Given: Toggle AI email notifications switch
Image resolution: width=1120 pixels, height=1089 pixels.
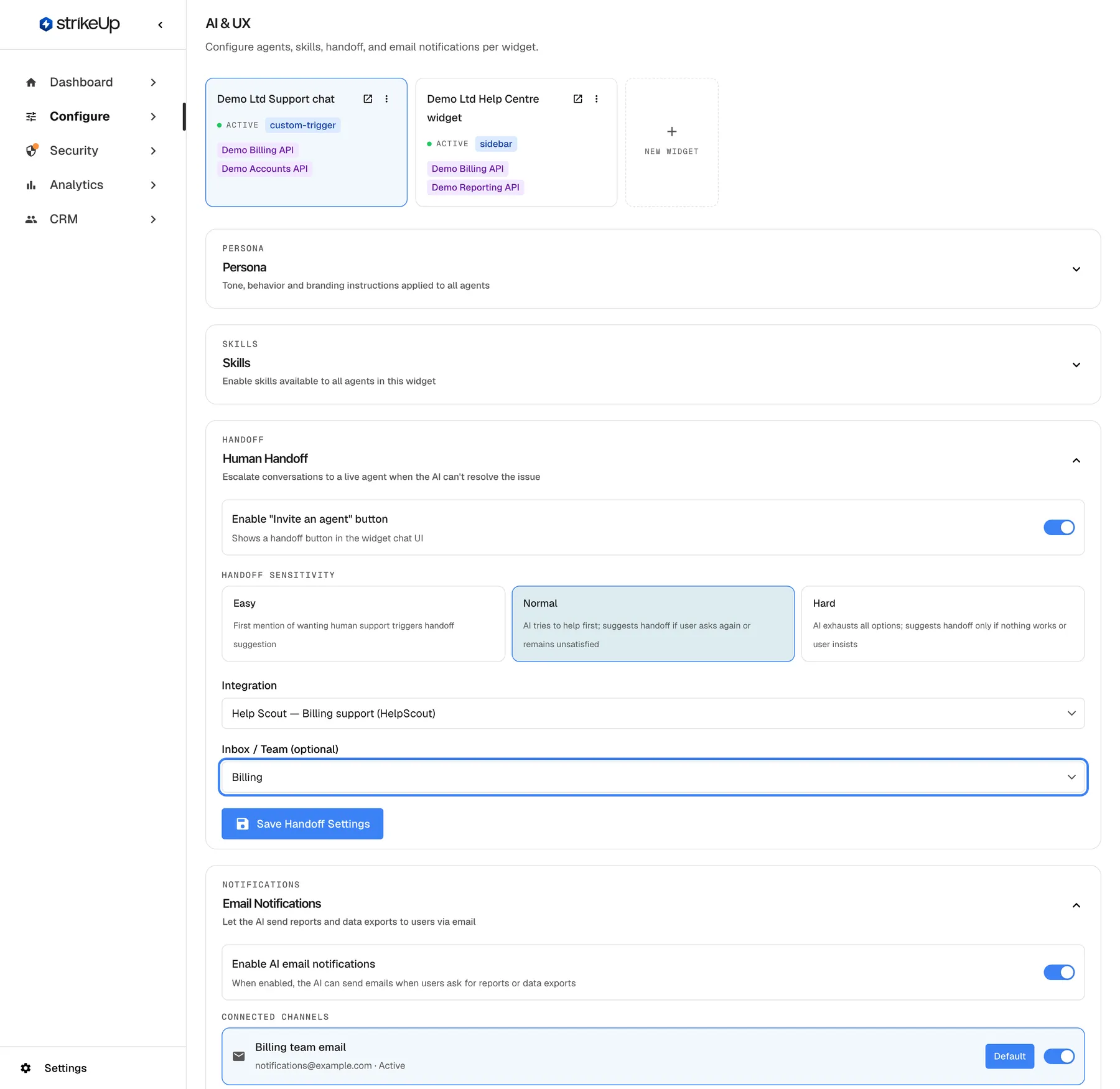Looking at the screenshot, I should coord(1059,973).
